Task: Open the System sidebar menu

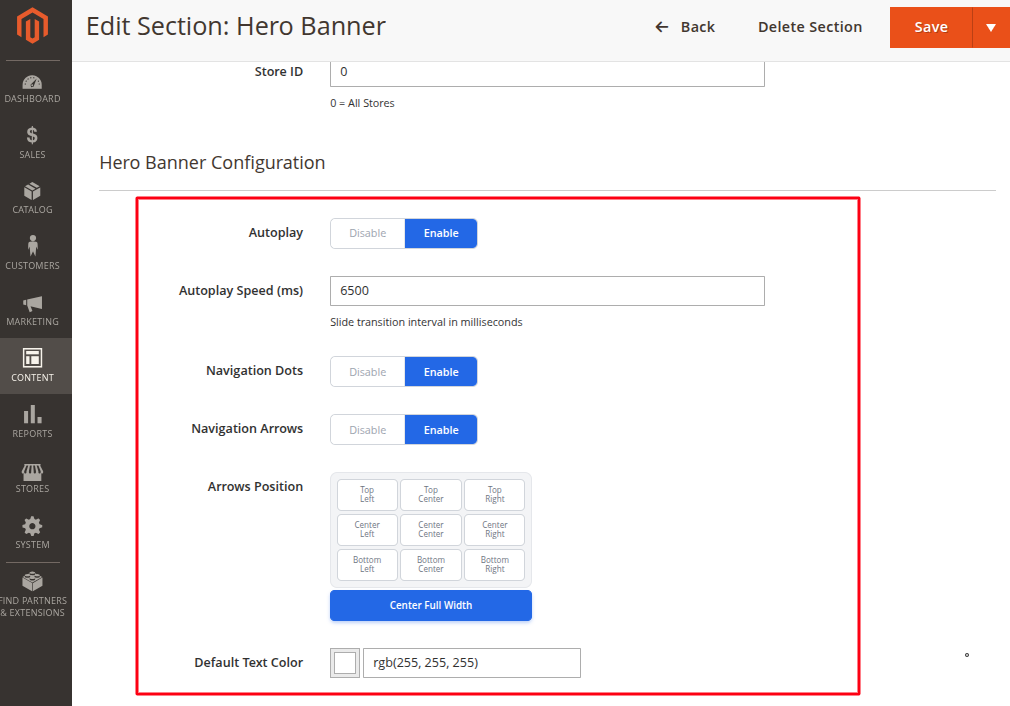Action: [32, 533]
